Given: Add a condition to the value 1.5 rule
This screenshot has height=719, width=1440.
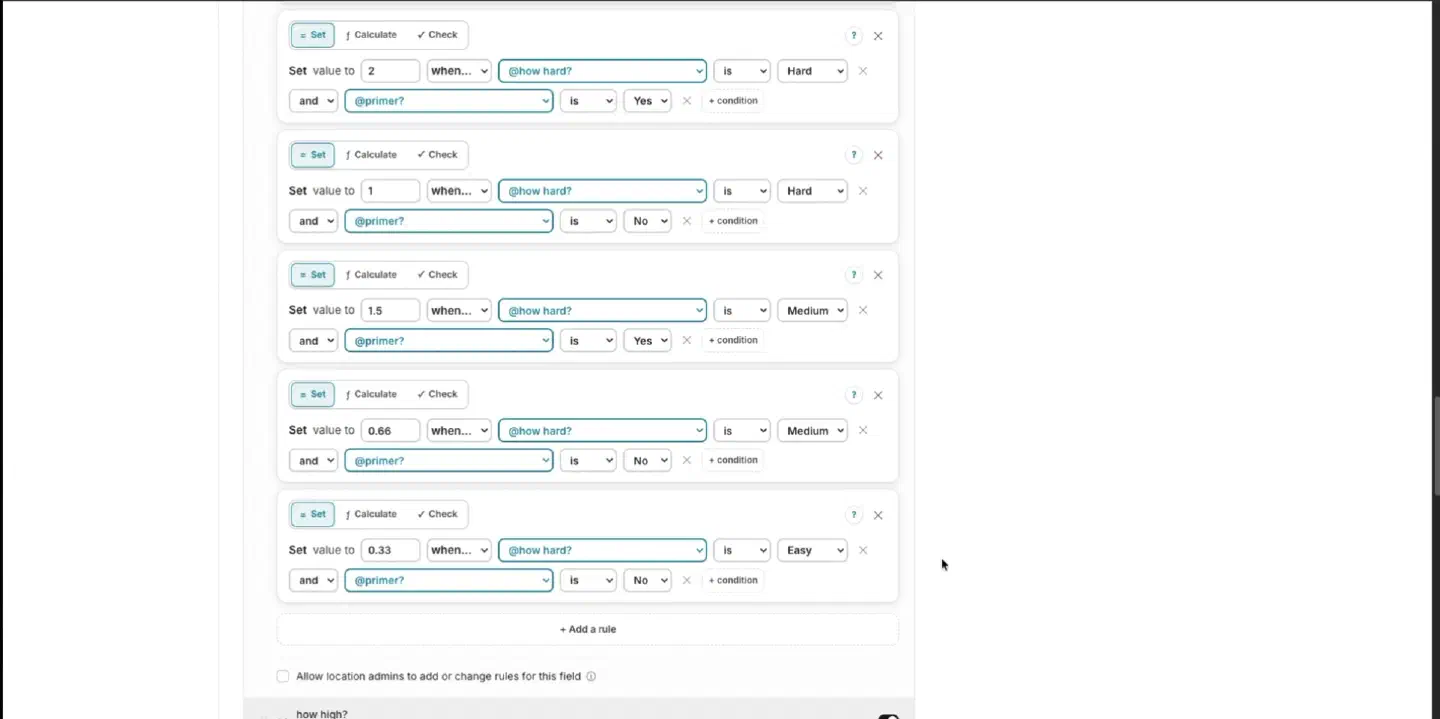Looking at the screenshot, I should [733, 340].
